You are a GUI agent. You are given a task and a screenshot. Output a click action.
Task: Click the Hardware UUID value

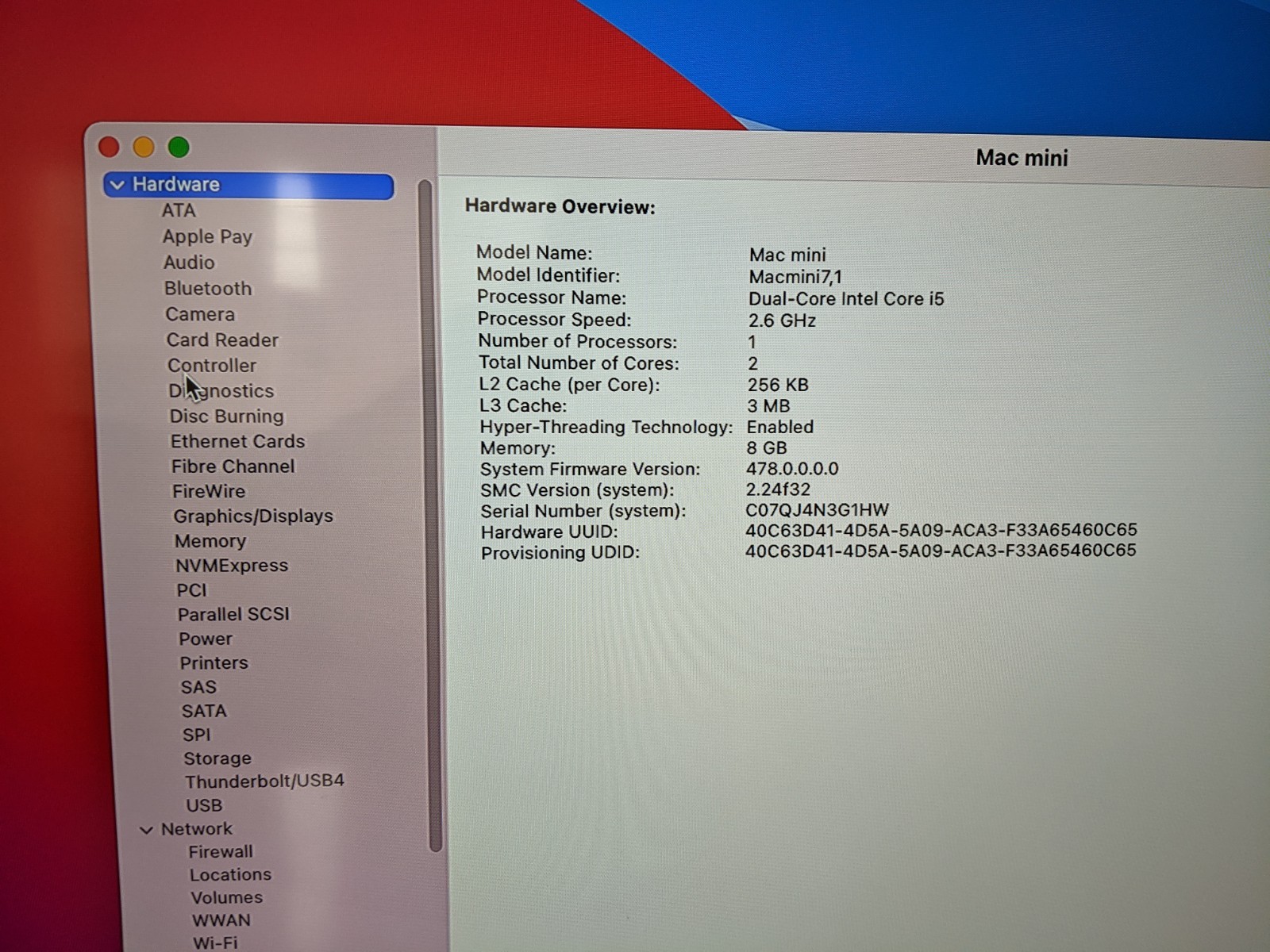(941, 530)
